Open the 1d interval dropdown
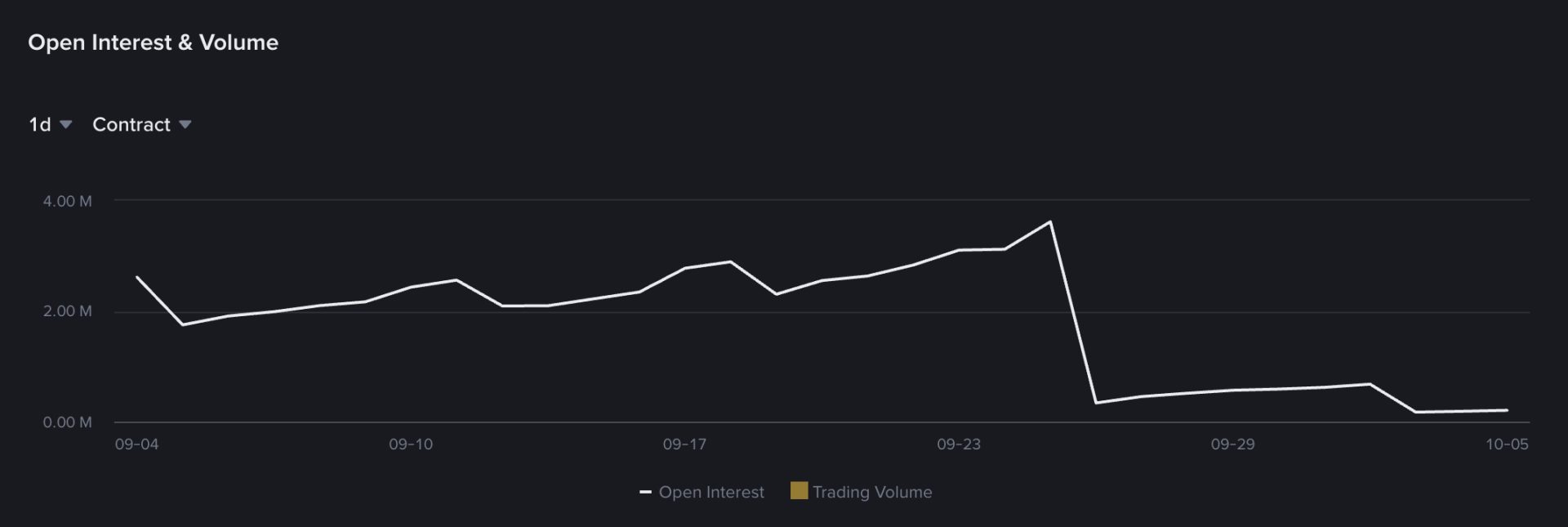The height and width of the screenshot is (527, 1568). point(51,124)
